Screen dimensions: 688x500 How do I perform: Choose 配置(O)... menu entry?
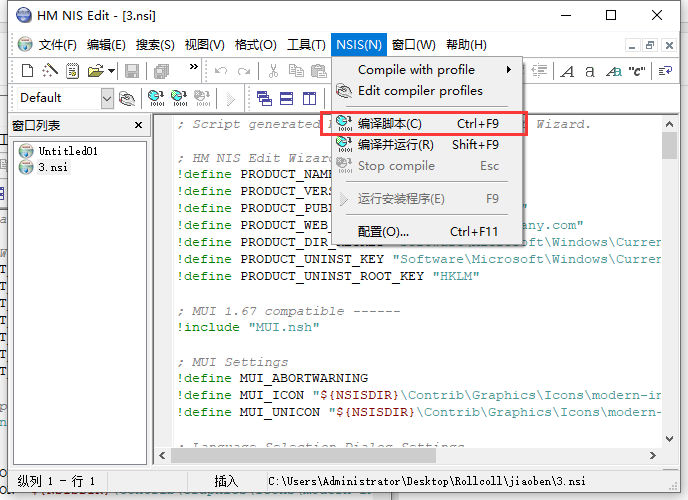[427, 232]
